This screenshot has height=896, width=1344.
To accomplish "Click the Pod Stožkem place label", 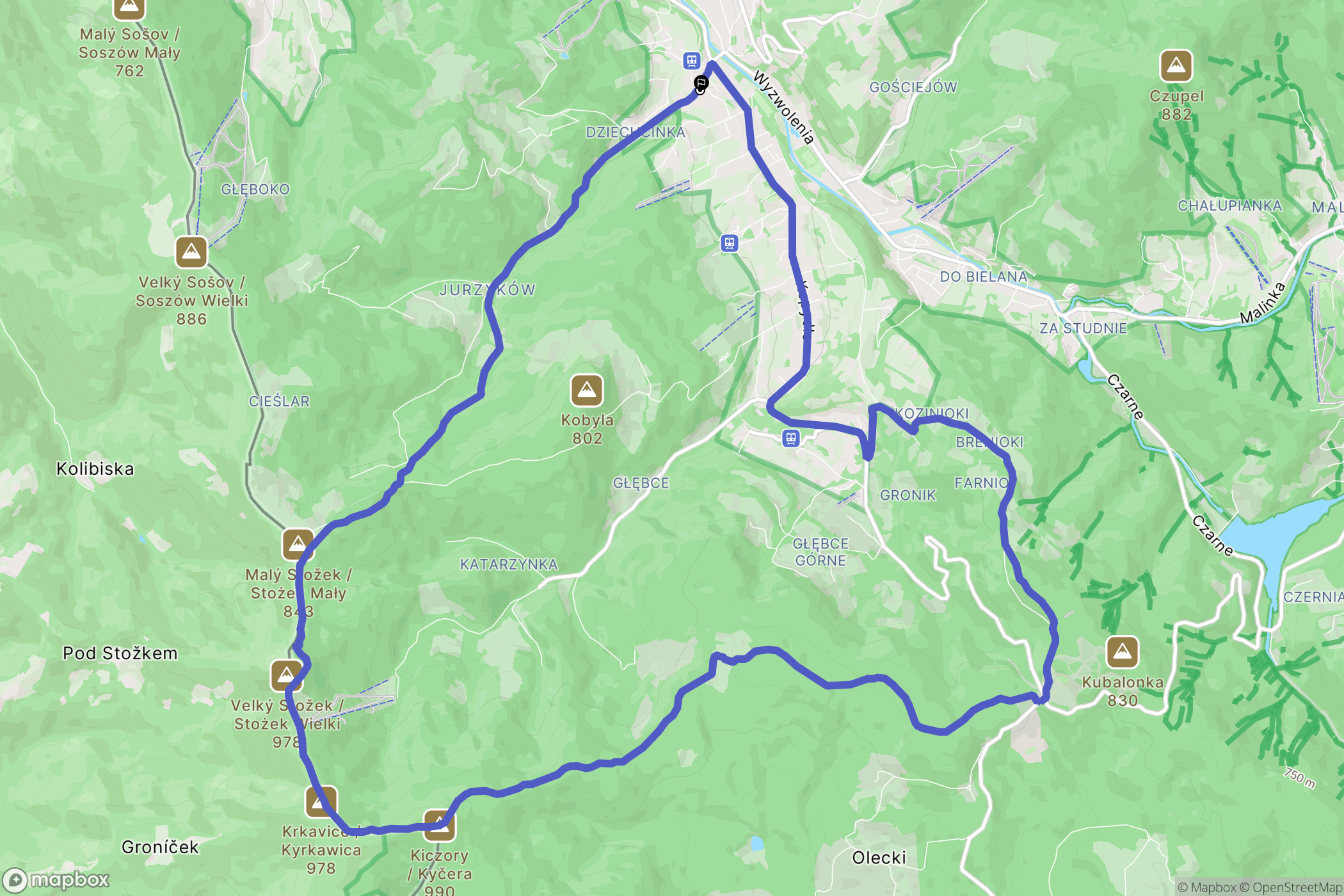I will 120,653.
